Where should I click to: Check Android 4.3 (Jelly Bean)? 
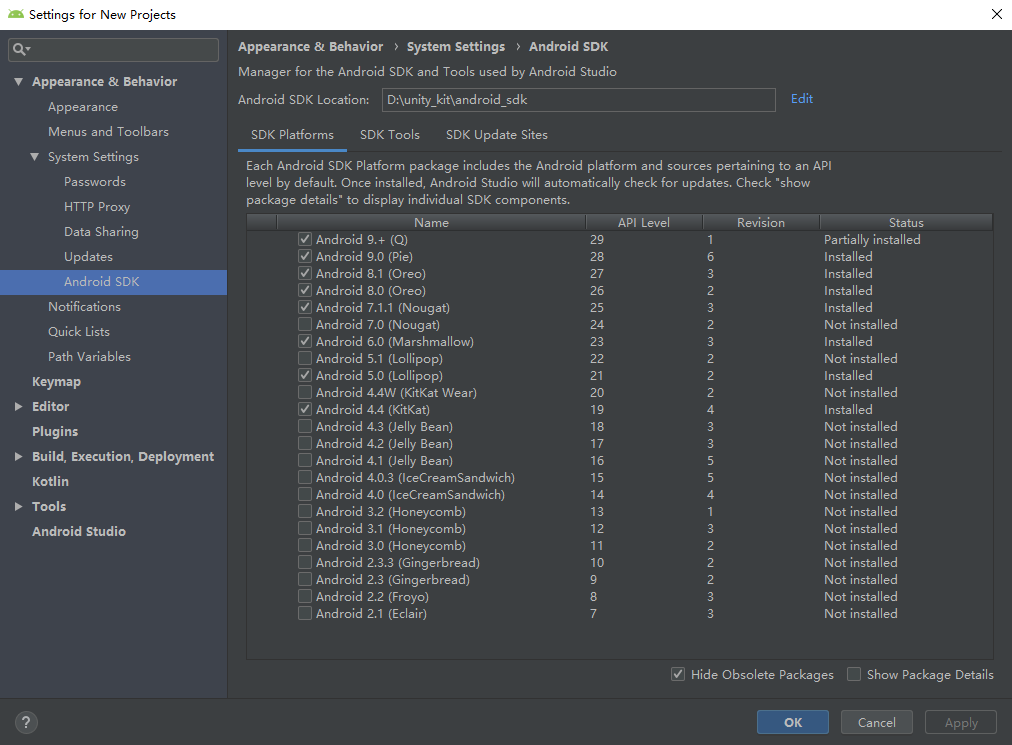pyautogui.click(x=305, y=427)
